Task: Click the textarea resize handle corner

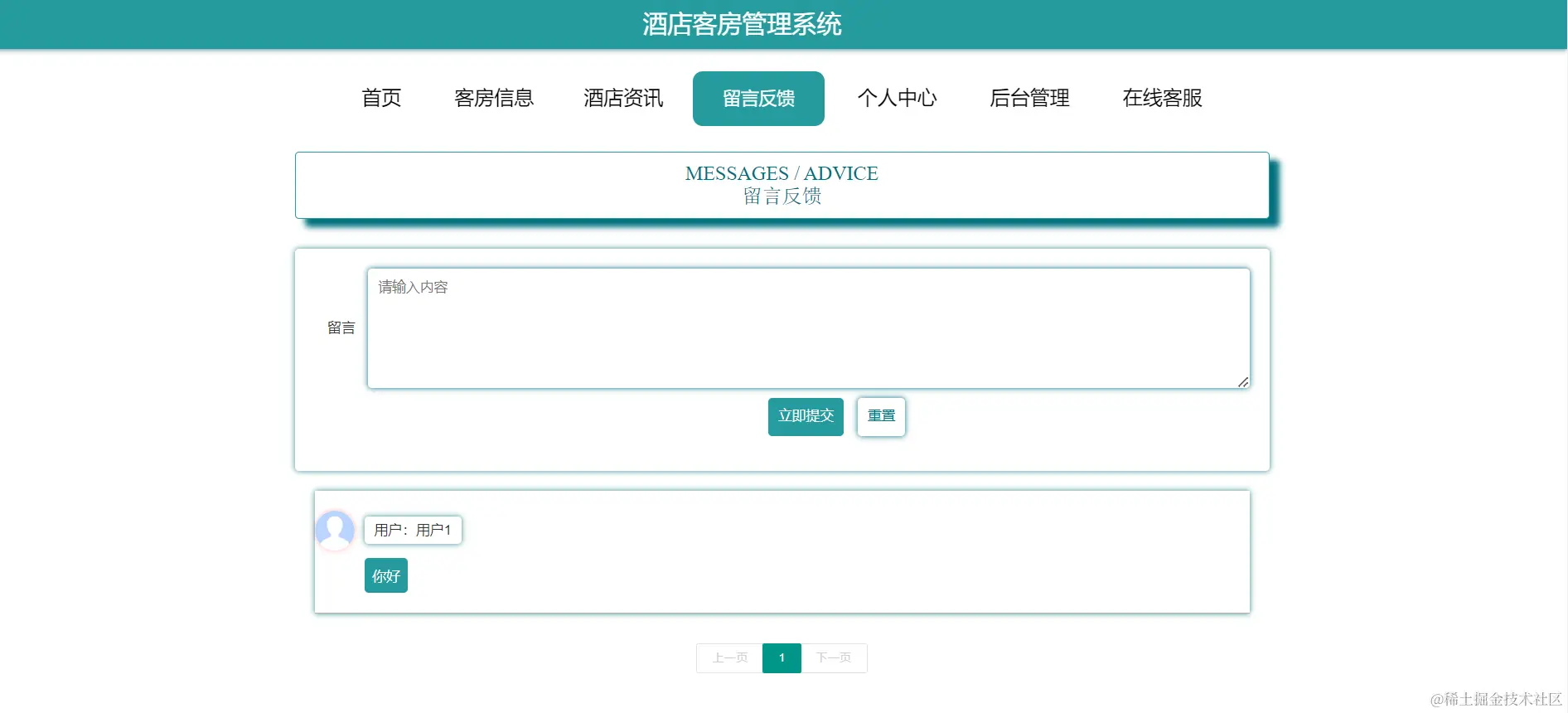Action: [x=1243, y=382]
